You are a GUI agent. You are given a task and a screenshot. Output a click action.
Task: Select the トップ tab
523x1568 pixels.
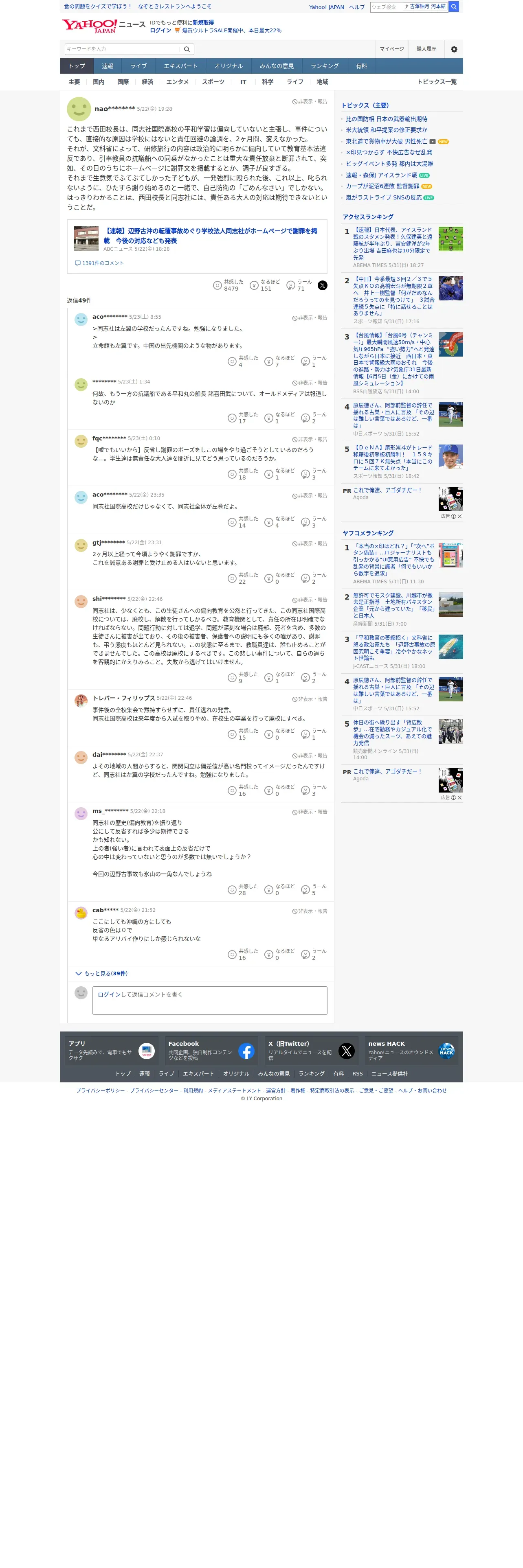pos(77,66)
